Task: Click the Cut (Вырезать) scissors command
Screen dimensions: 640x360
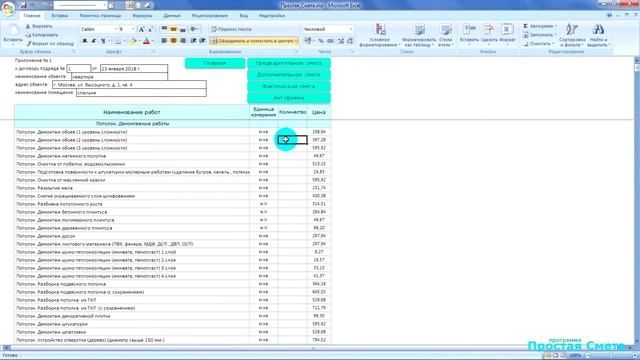Action: [39, 26]
